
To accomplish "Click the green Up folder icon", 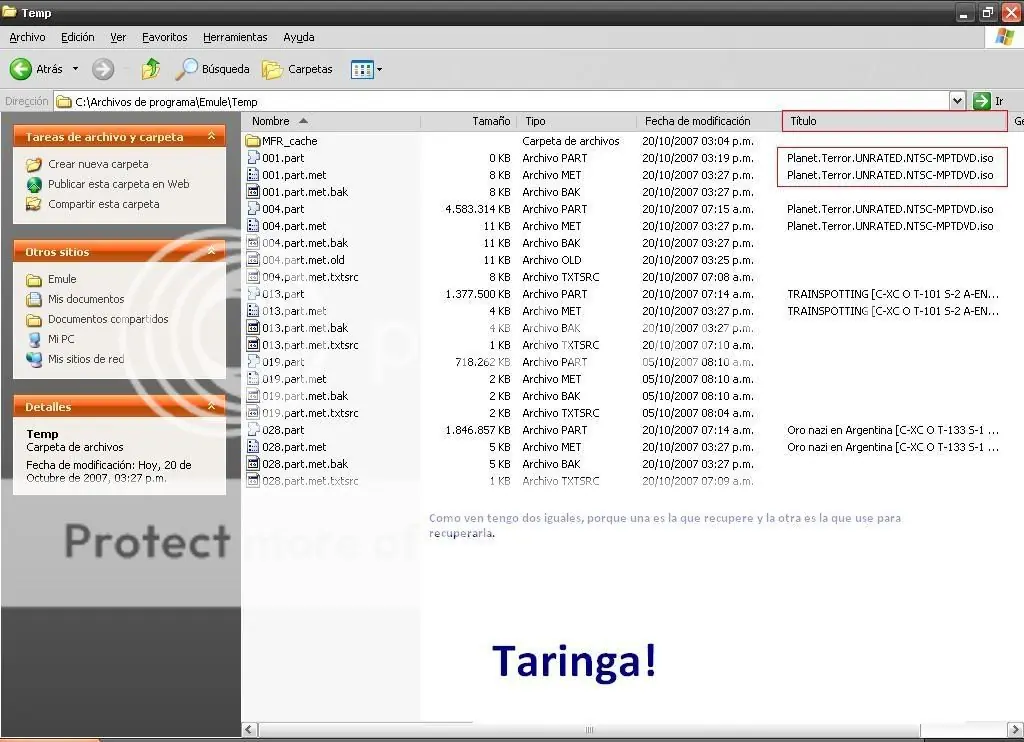I will point(151,69).
